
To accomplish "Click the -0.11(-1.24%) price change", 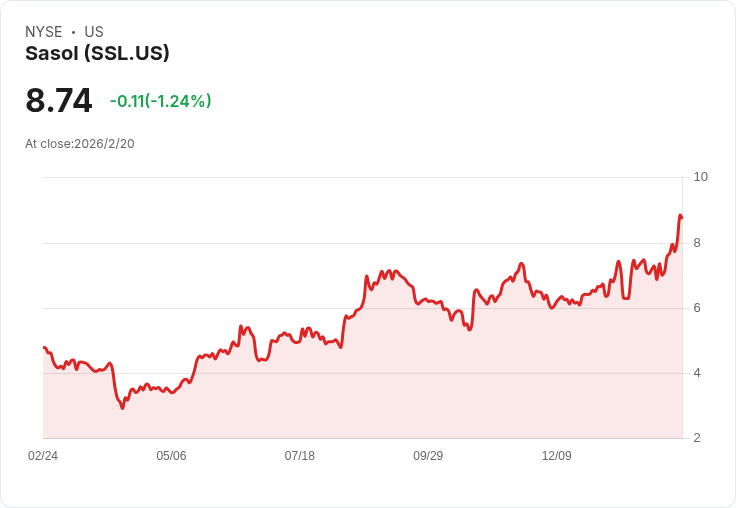I will click(160, 101).
